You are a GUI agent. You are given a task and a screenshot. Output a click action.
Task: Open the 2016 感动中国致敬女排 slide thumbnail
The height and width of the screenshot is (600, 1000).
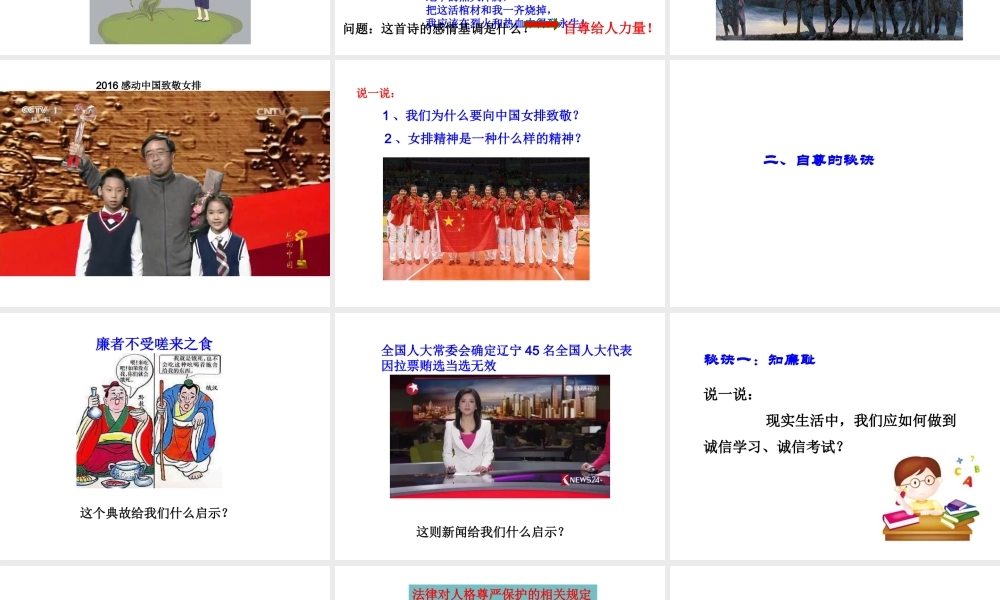click(165, 183)
